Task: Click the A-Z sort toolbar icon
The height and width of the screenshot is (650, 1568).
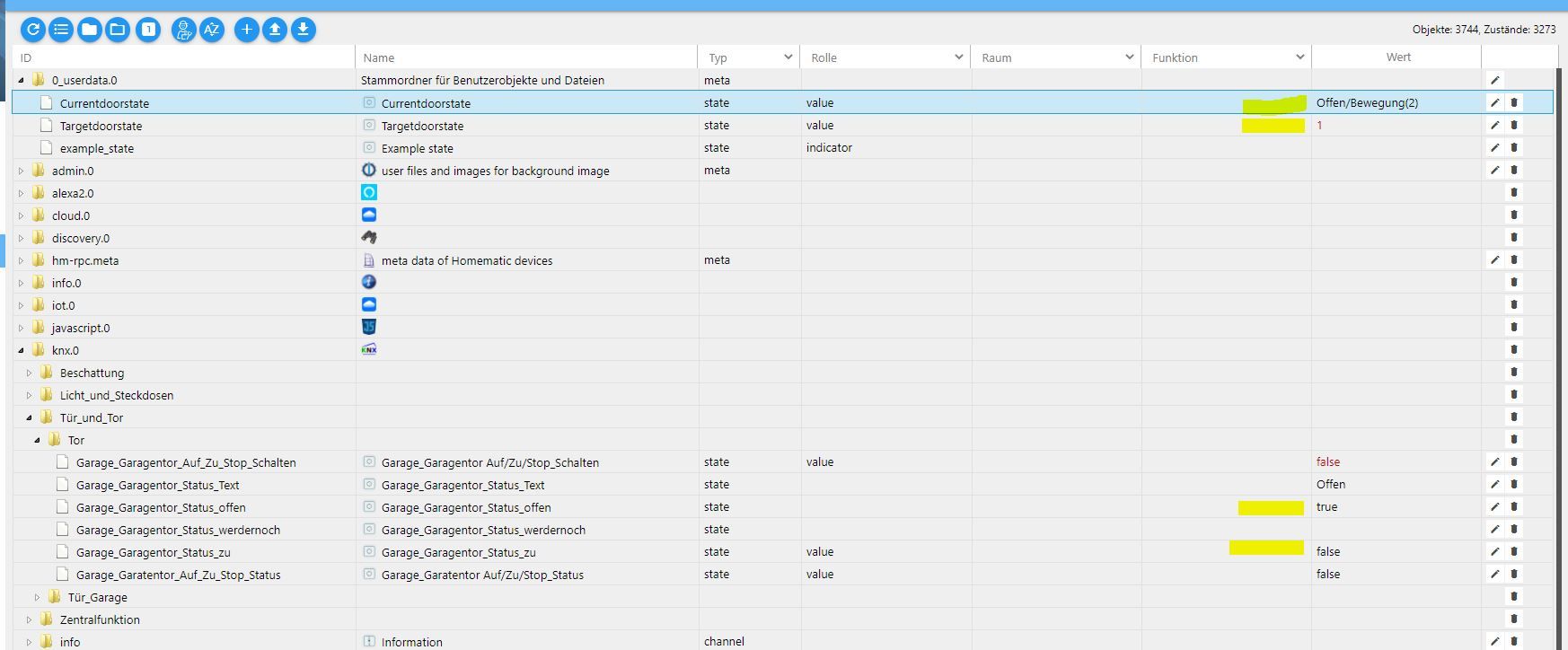Action: [x=212, y=30]
